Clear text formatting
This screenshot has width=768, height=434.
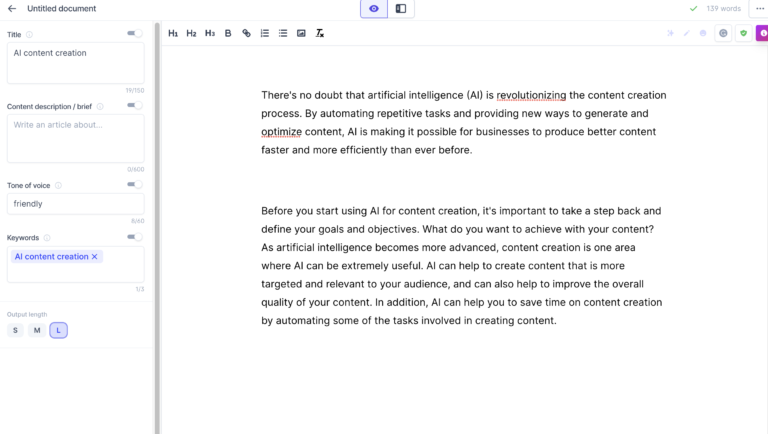(x=319, y=33)
